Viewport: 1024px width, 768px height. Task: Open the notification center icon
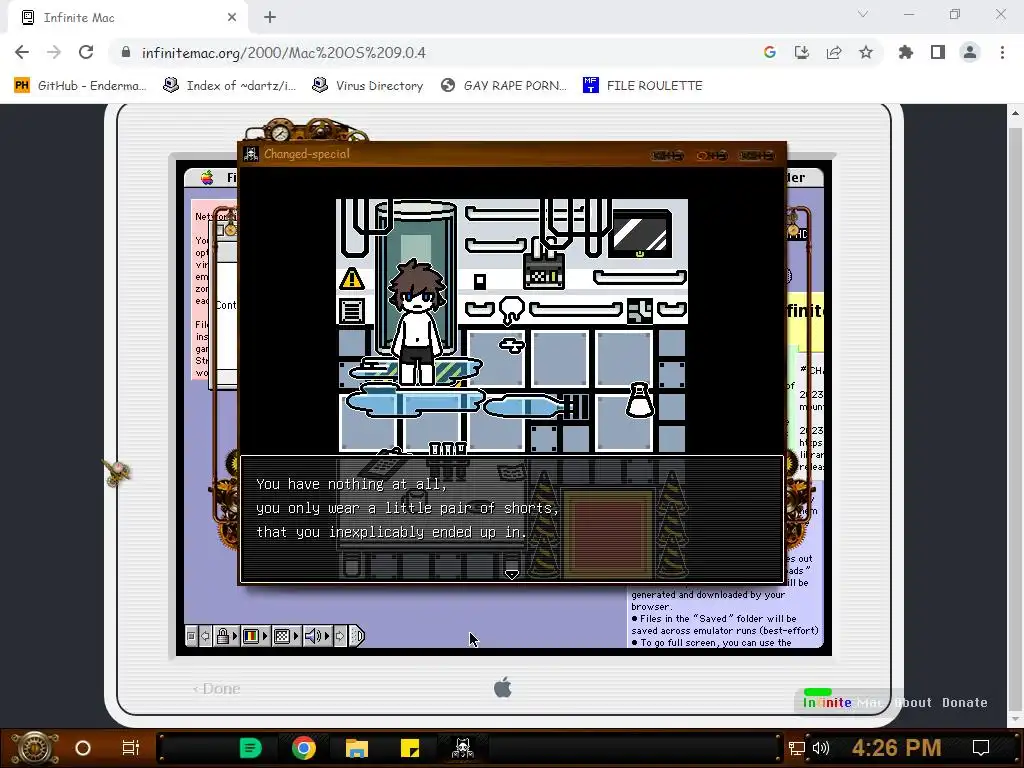tap(981, 748)
